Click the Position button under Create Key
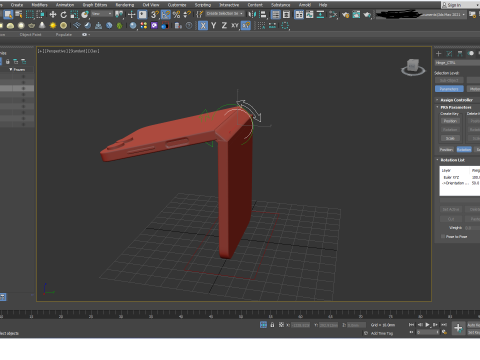 (x=450, y=121)
